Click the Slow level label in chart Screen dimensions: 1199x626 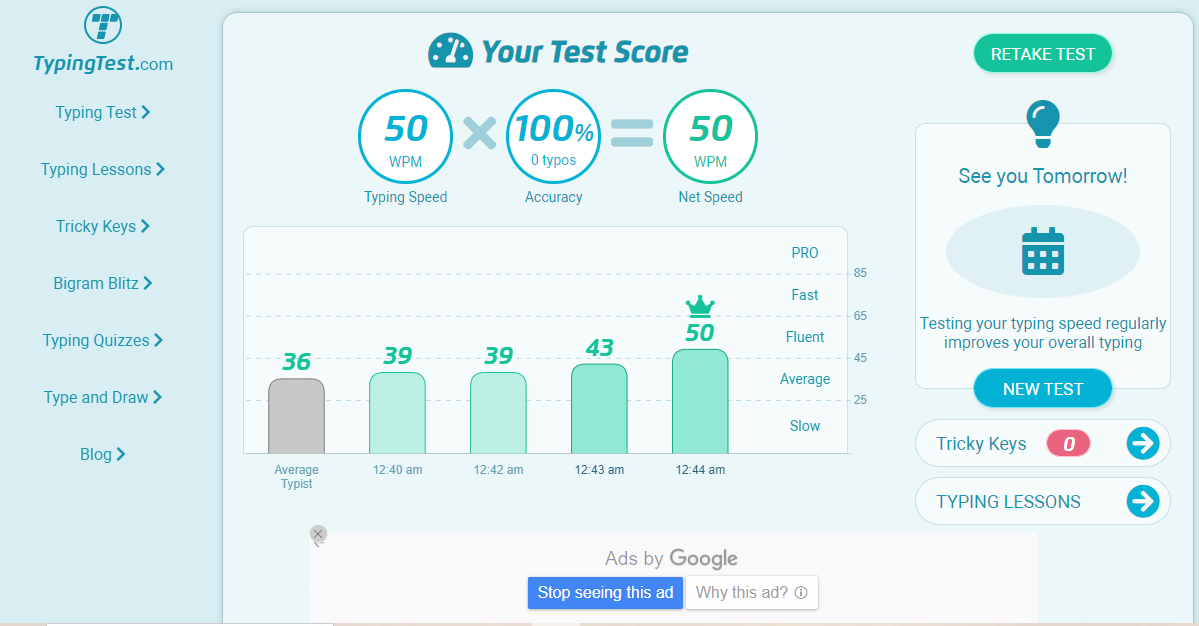[804, 427]
